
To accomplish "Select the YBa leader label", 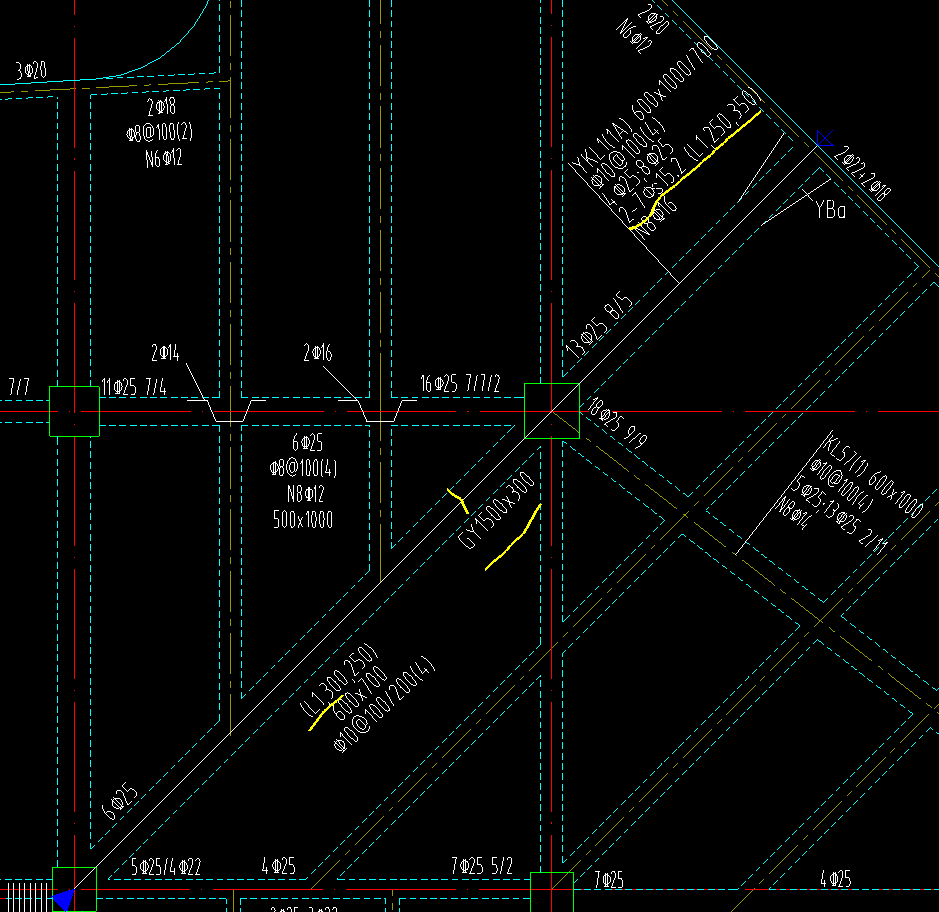I will click(x=831, y=210).
